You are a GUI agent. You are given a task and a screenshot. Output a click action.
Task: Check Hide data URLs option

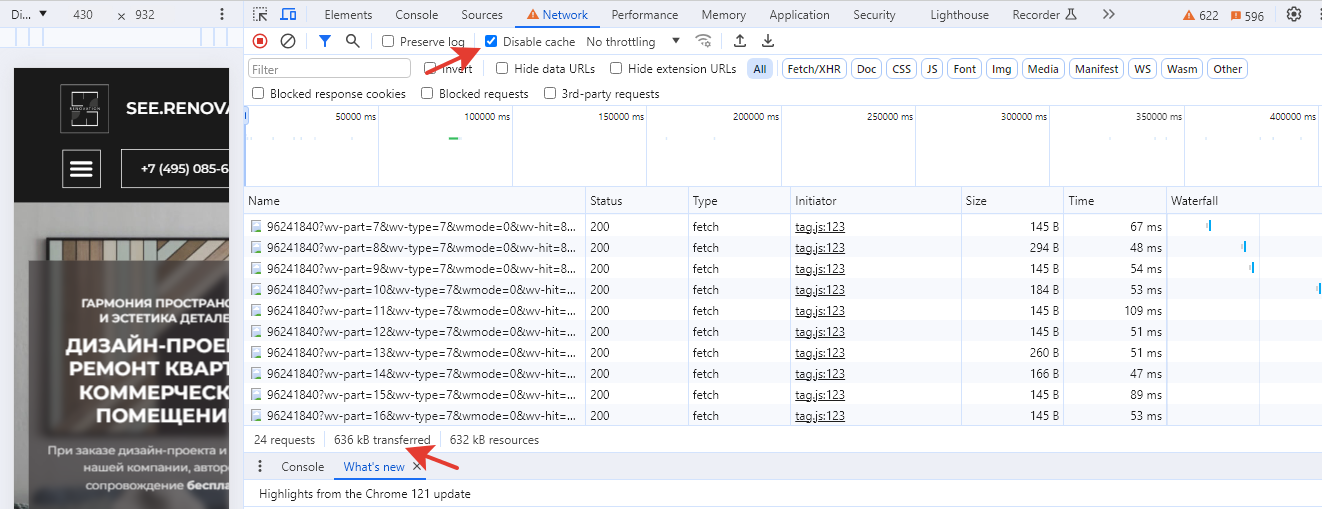click(504, 69)
